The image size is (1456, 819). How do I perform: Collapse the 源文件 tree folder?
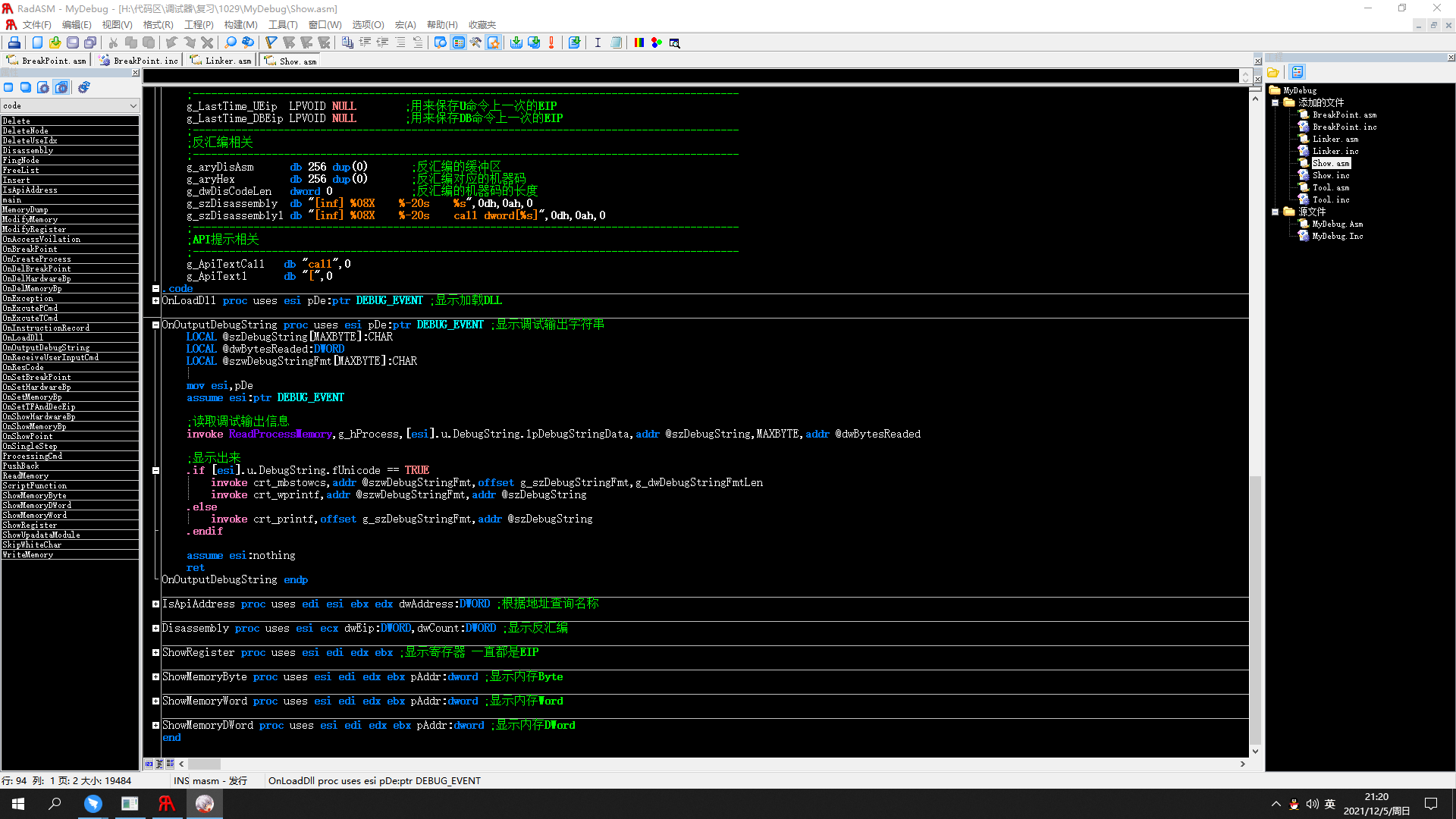coord(1276,212)
